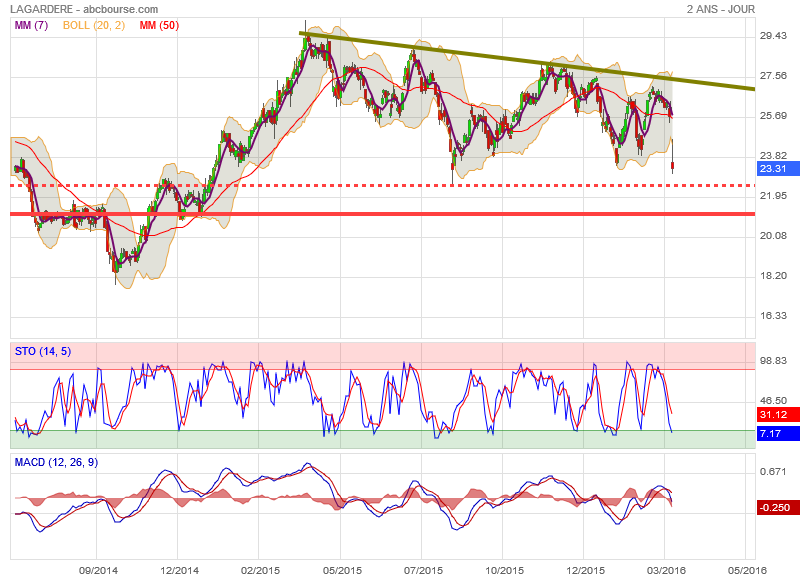Click the 2 ANS - JOUR period label
This screenshot has width=800, height=580.
point(720,9)
